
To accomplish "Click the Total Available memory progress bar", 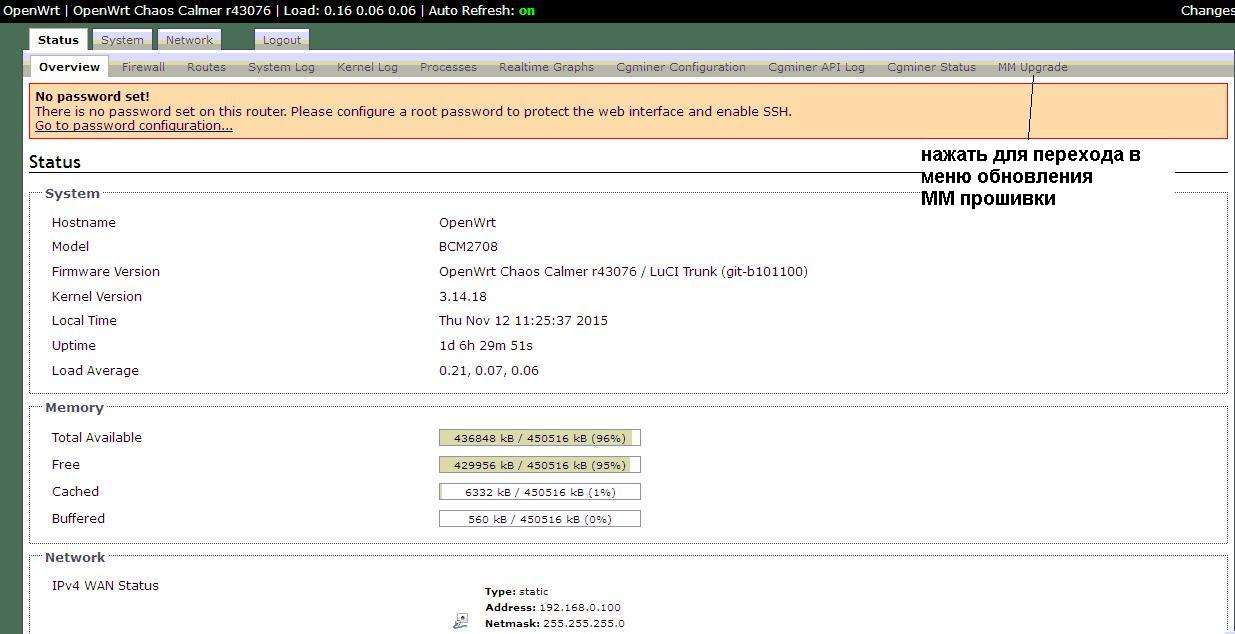I will tap(539, 438).
